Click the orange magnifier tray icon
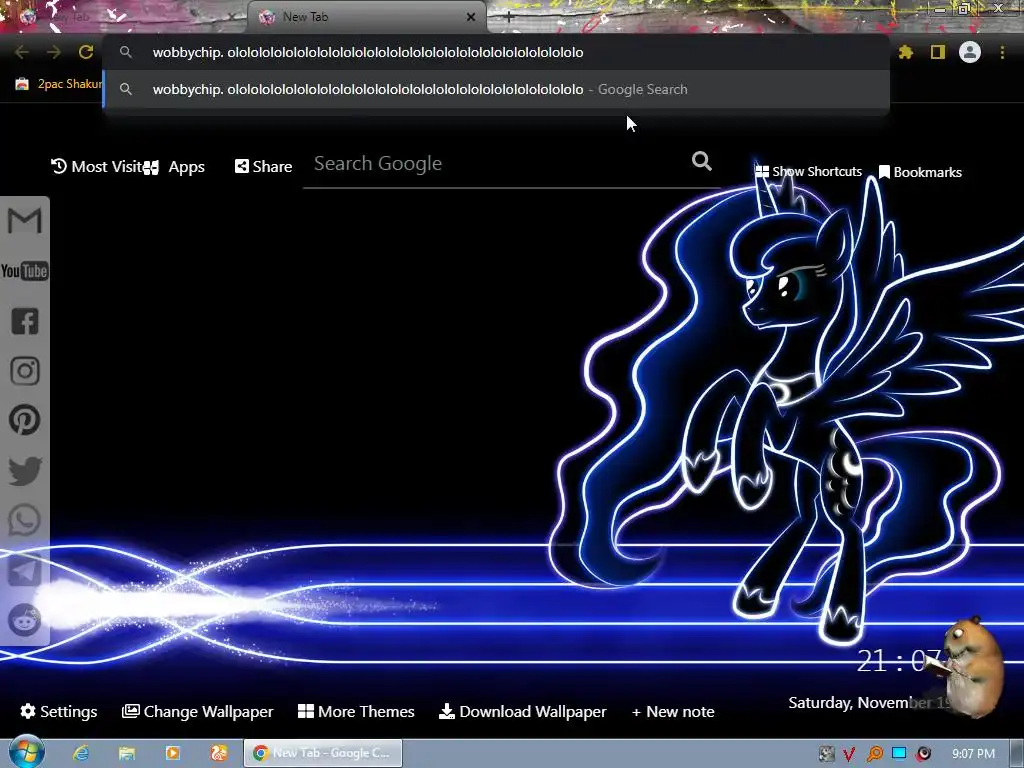1024x768 pixels. coord(874,754)
